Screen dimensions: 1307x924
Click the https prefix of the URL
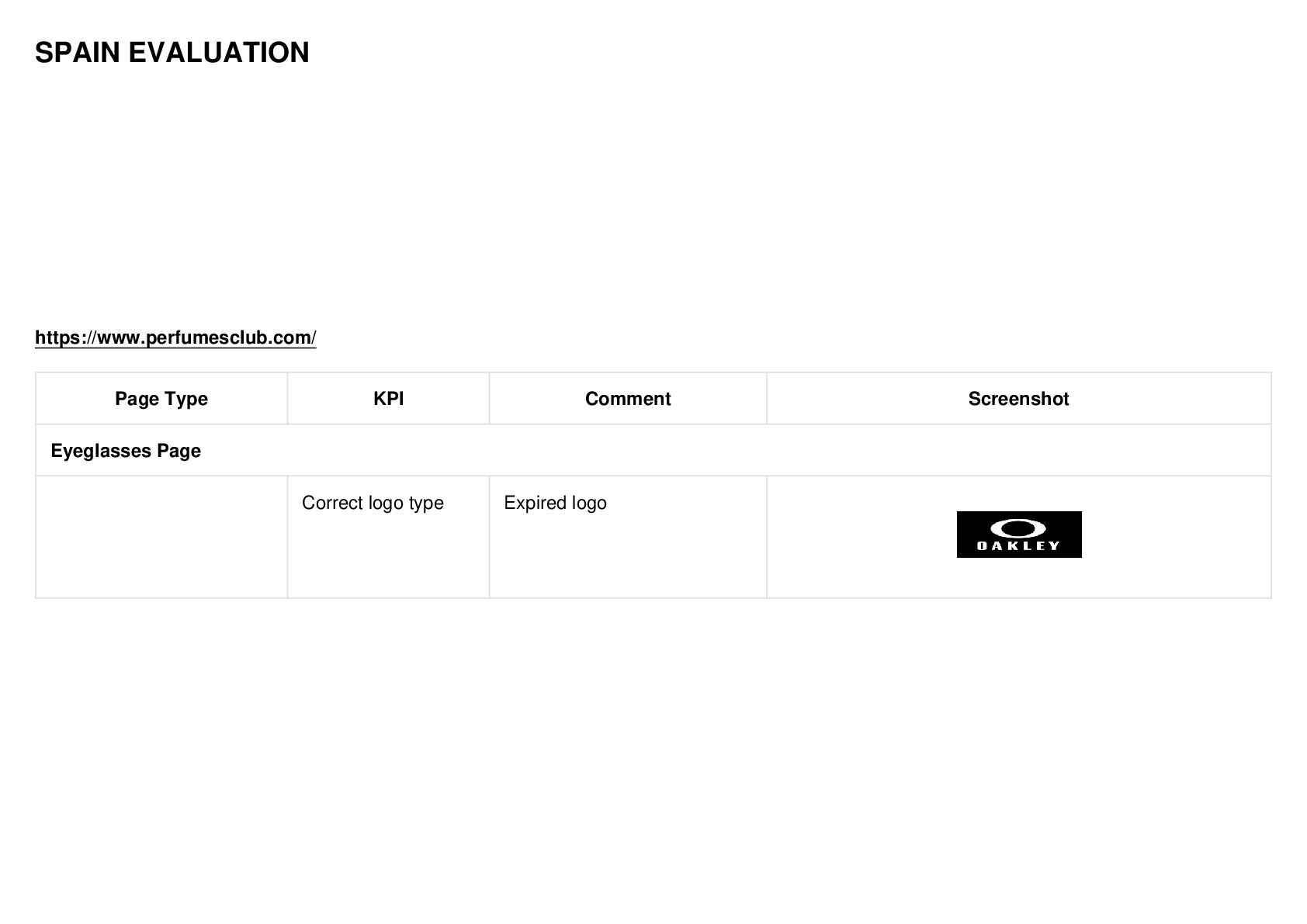coord(57,337)
